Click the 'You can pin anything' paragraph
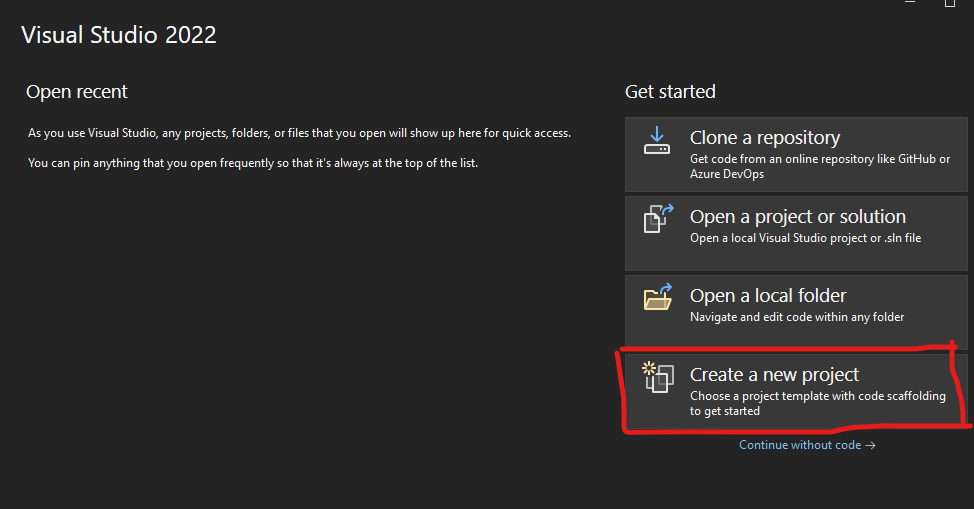This screenshot has height=509, width=974. coord(253,163)
